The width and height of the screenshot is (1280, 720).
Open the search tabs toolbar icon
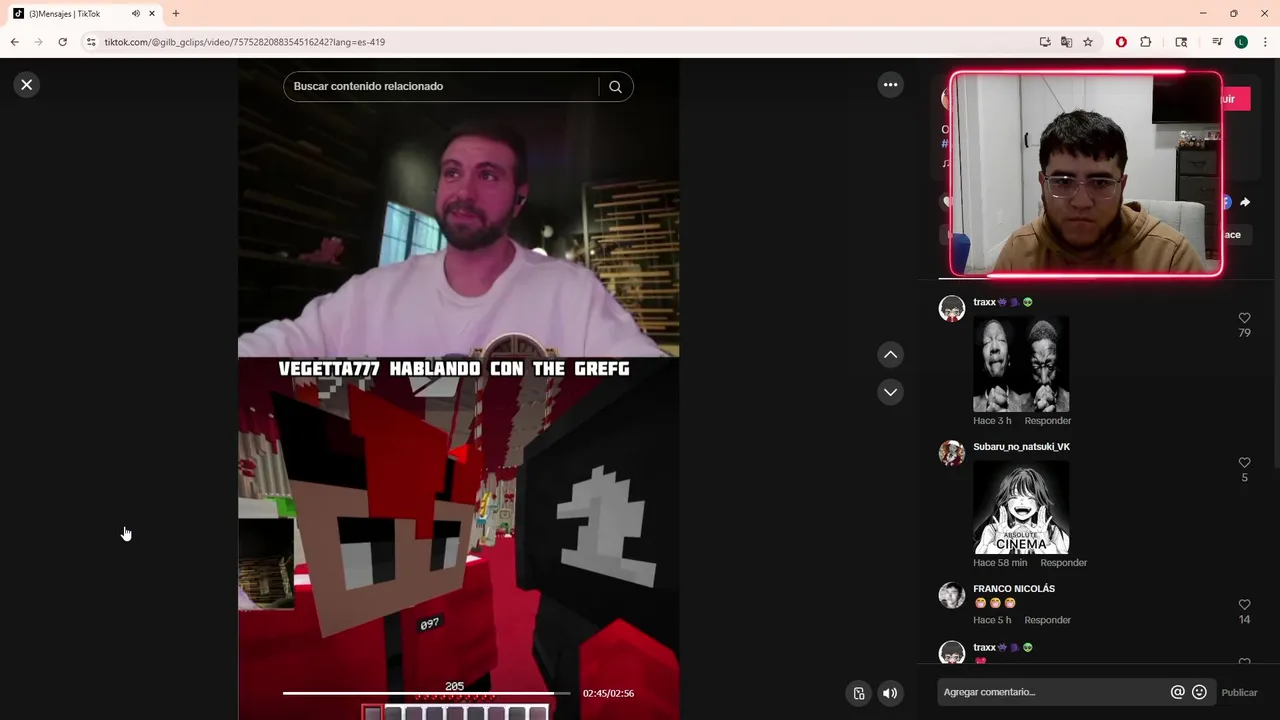[x=1181, y=42]
